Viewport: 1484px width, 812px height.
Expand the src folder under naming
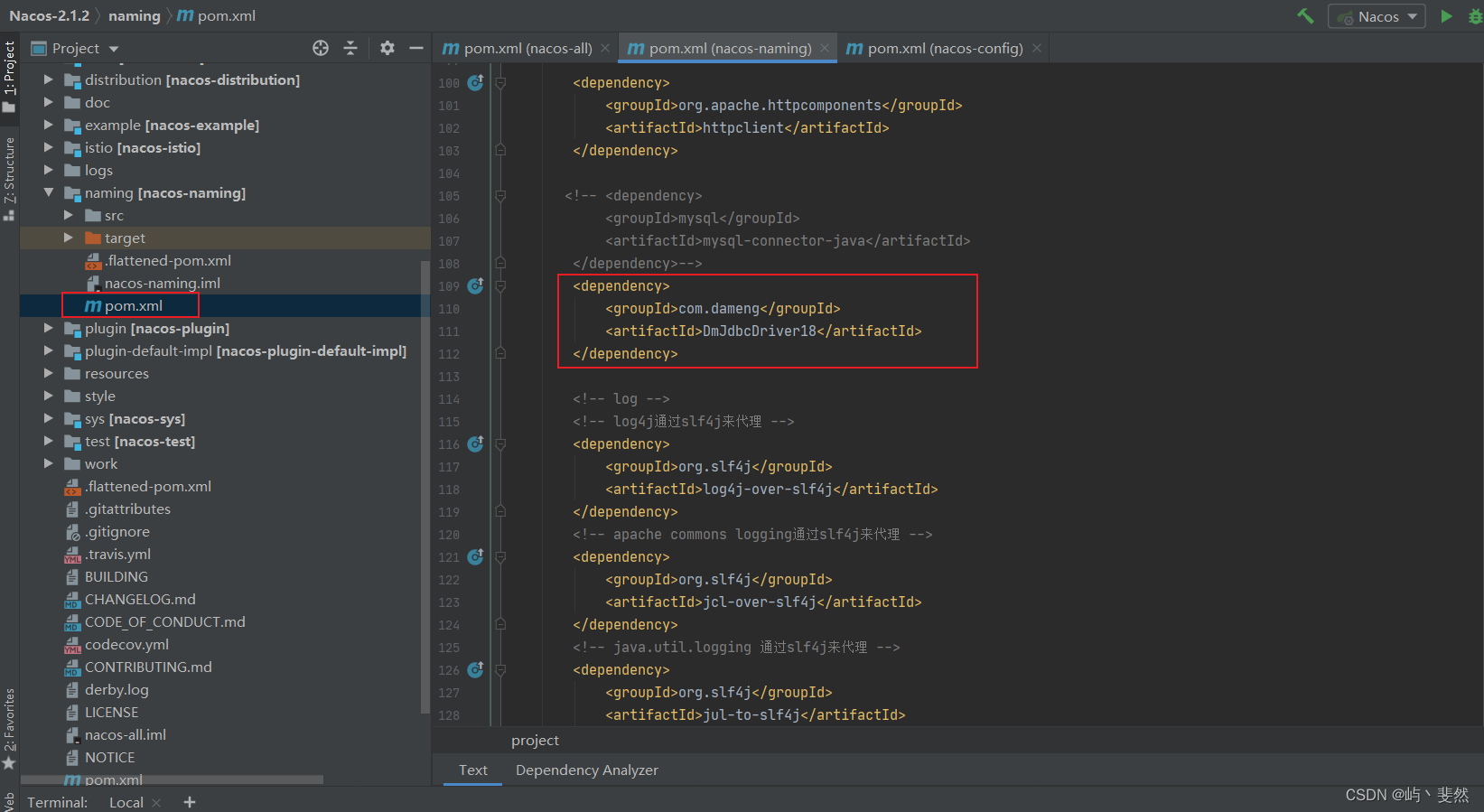point(69,215)
